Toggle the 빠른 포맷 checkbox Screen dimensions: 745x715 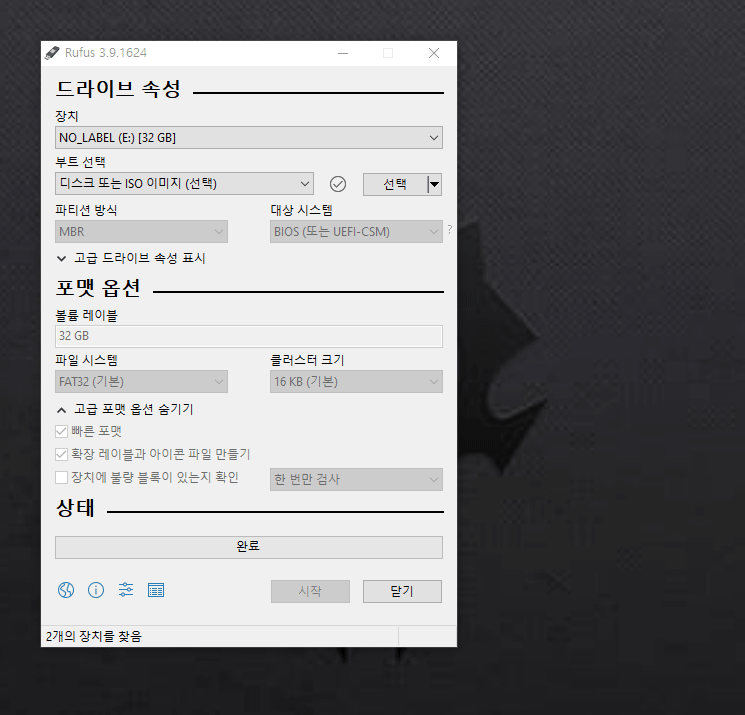pyautogui.click(x=61, y=431)
